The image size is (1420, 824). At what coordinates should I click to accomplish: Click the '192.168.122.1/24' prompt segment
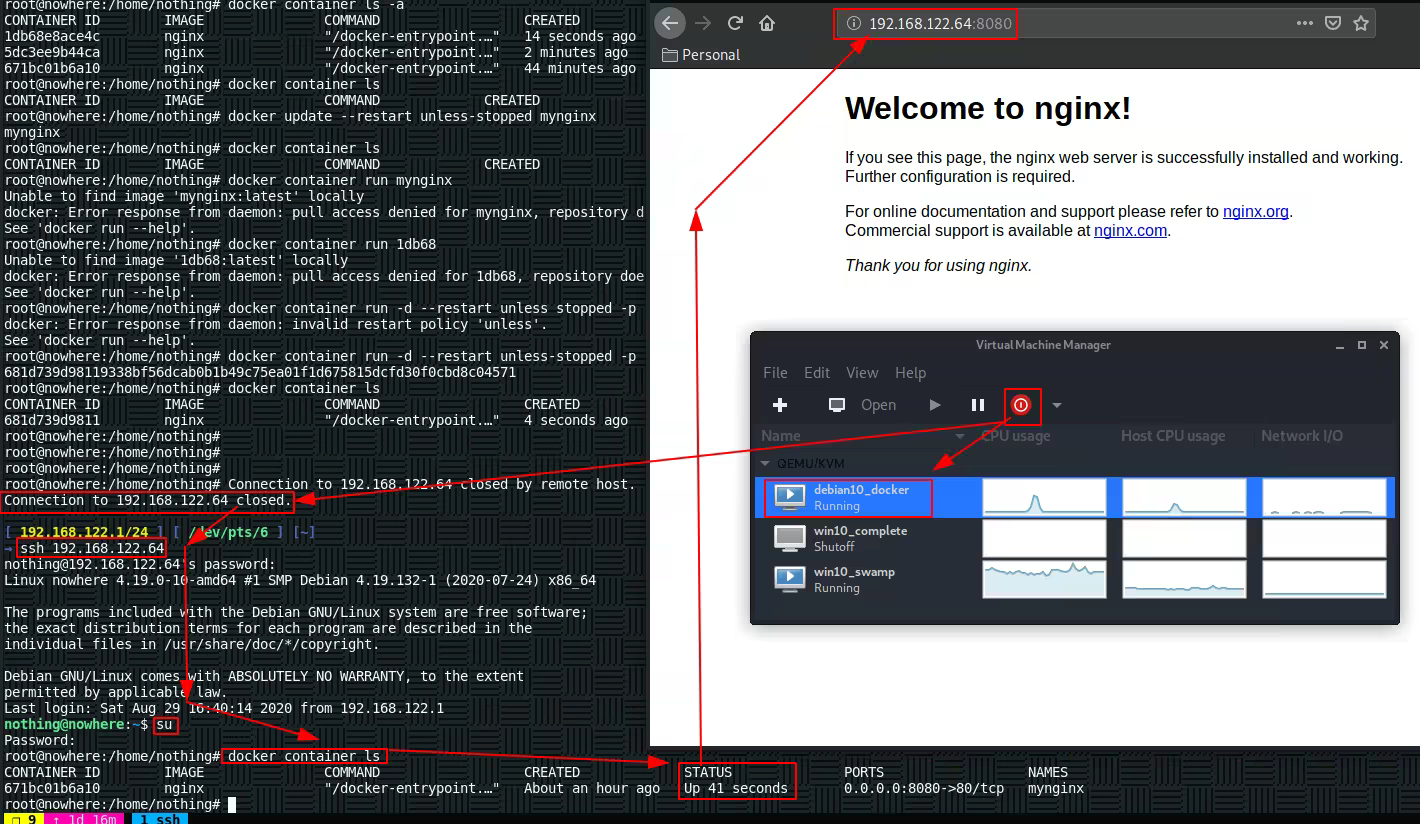(x=84, y=532)
